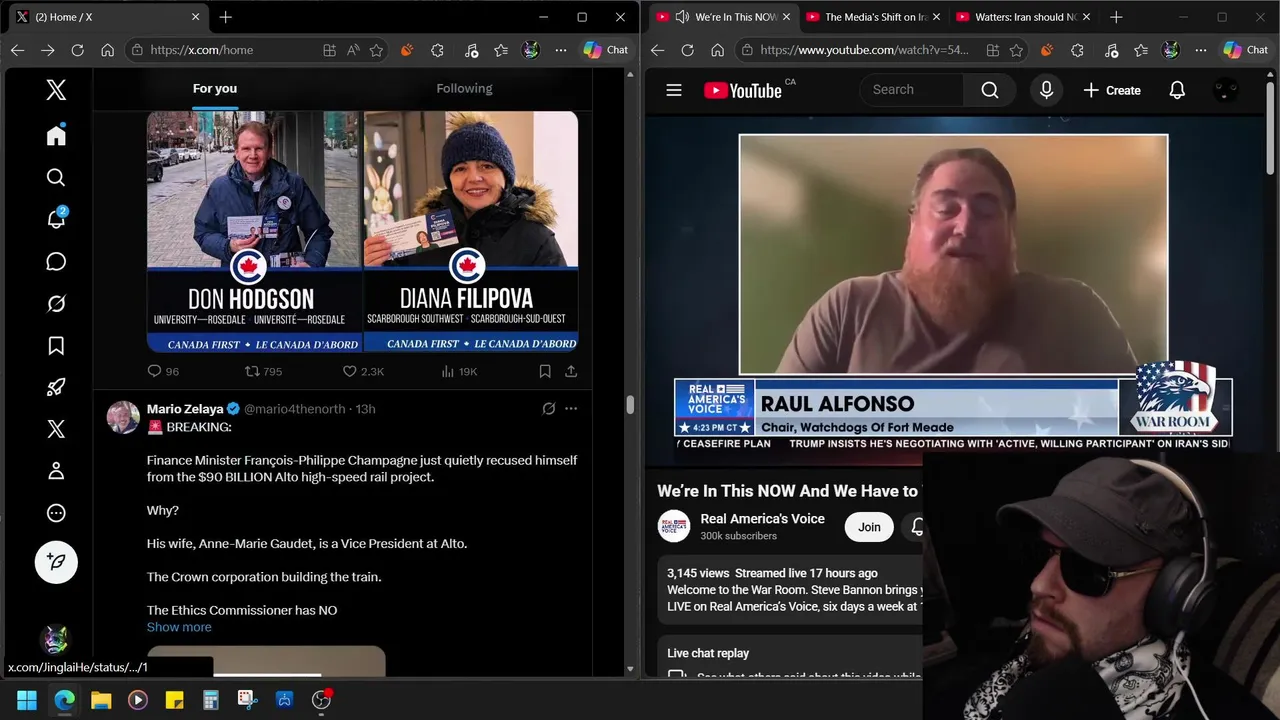Open new tab in the X browser window
The width and height of the screenshot is (1280, 720).
(x=226, y=17)
